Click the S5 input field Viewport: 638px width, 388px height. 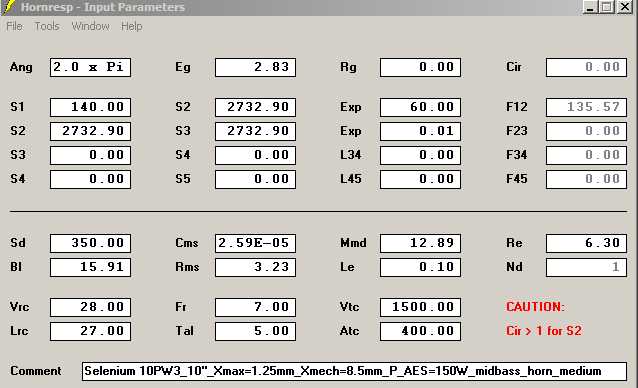[255, 179]
